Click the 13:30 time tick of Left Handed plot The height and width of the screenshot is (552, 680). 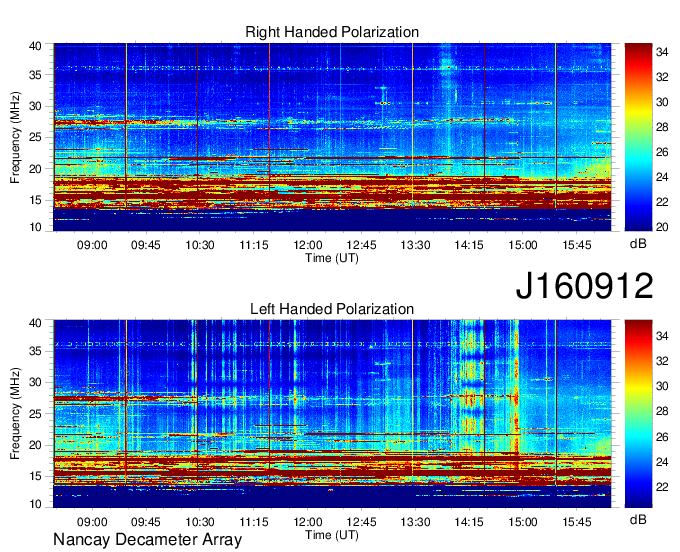(x=415, y=522)
